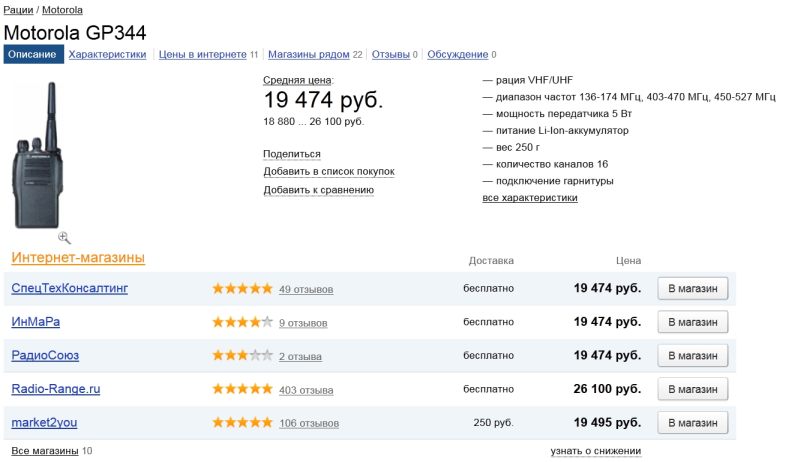Open the Цены в интернете tab
Image resolution: width=785 pixels, height=462 pixels.
click(203, 55)
